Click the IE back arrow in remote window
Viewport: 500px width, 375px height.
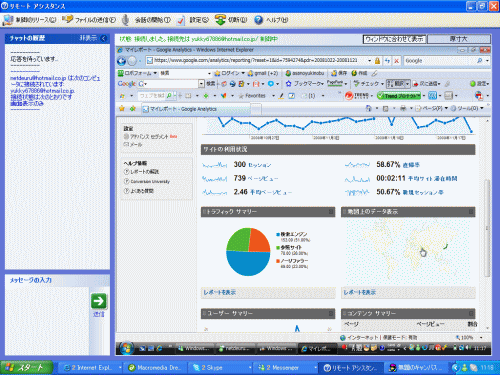tap(121, 61)
